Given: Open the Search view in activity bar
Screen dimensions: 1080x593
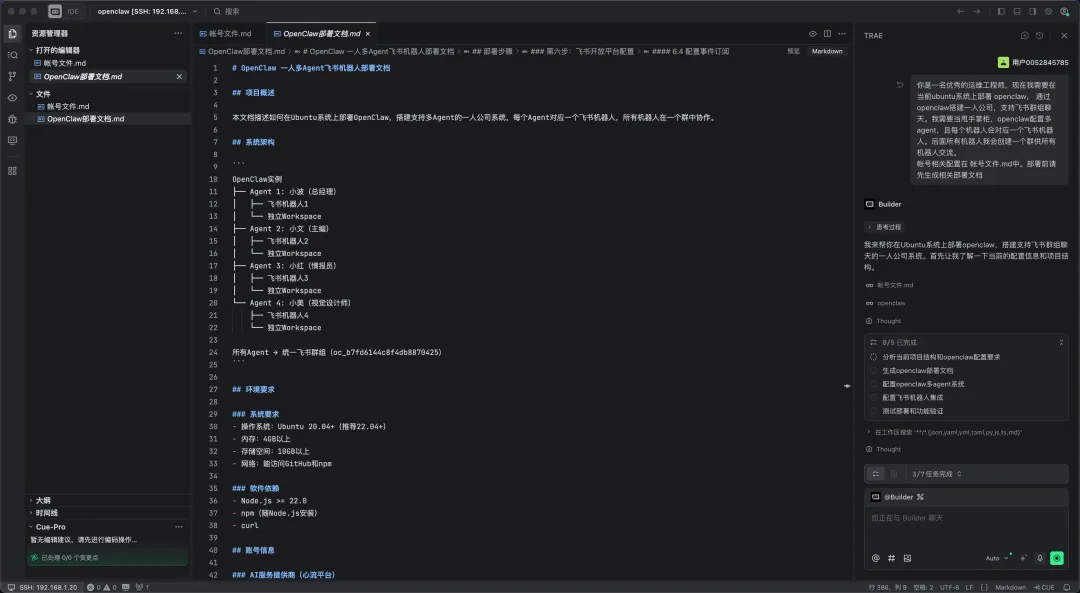Looking at the screenshot, I should click(12, 55).
